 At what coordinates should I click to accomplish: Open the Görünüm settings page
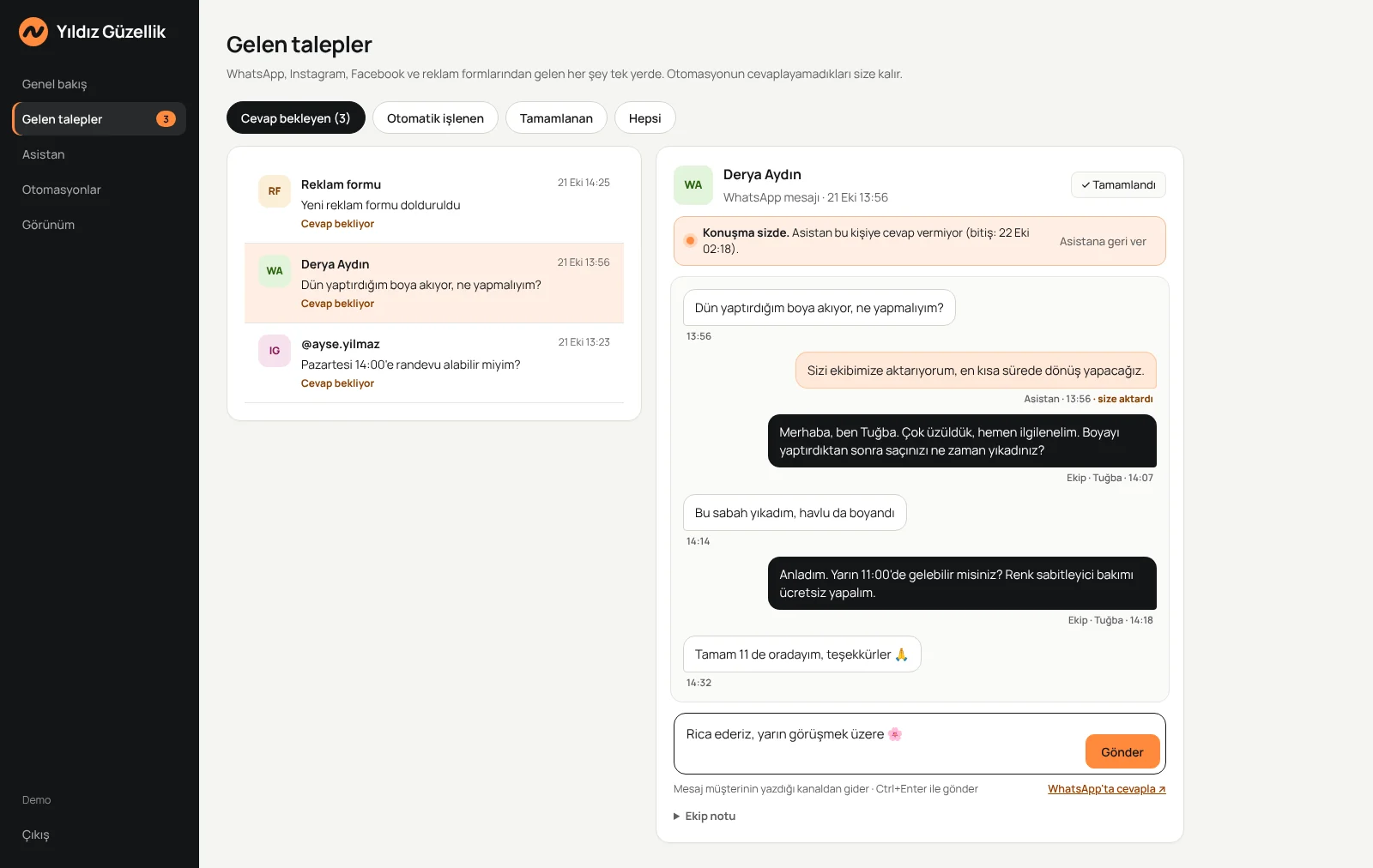[99, 225]
